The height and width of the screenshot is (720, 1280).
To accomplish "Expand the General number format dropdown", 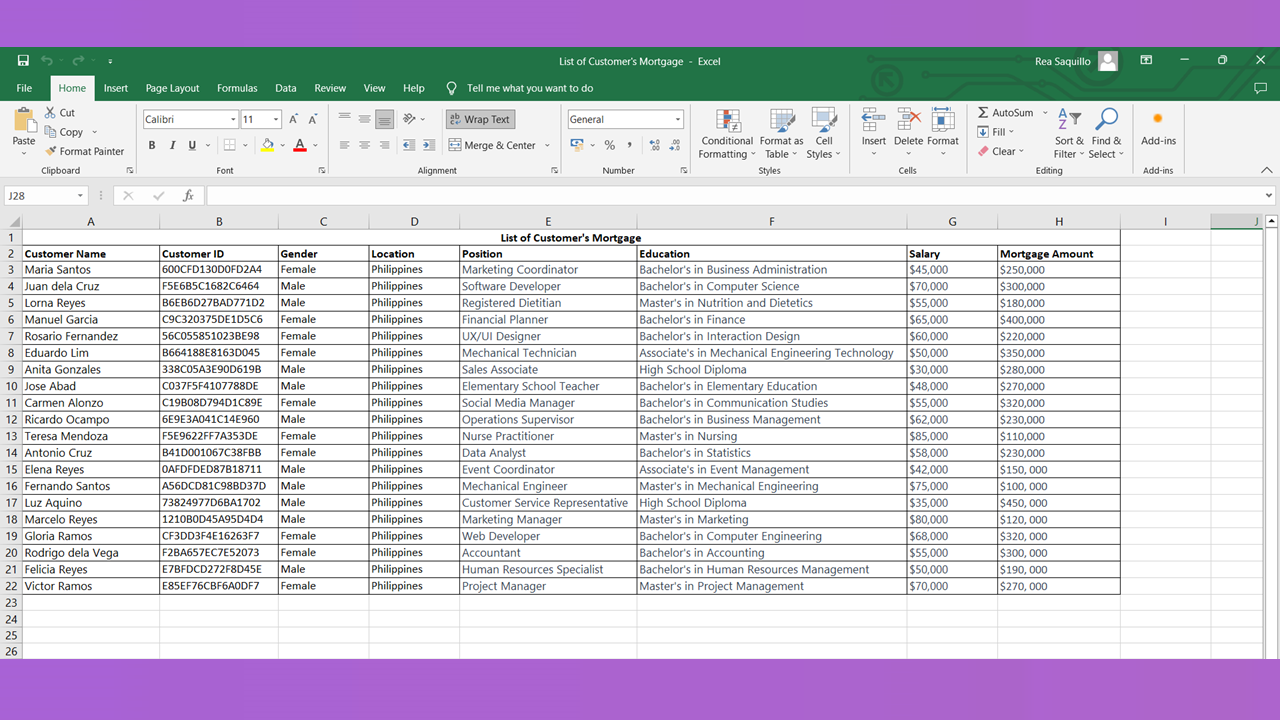I will [x=677, y=119].
